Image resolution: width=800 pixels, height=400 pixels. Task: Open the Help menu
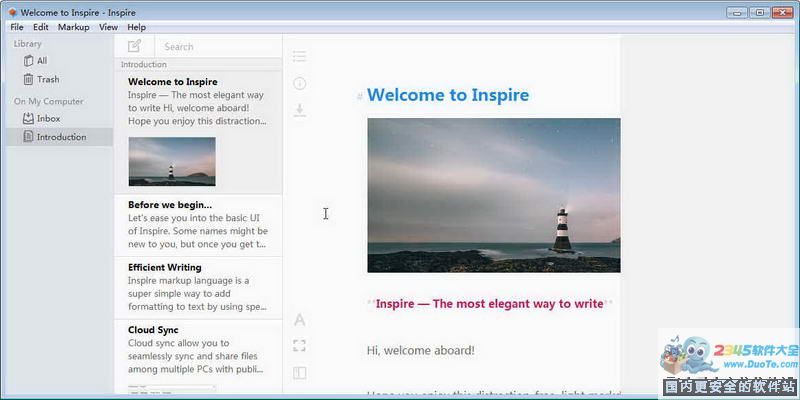(x=136, y=27)
